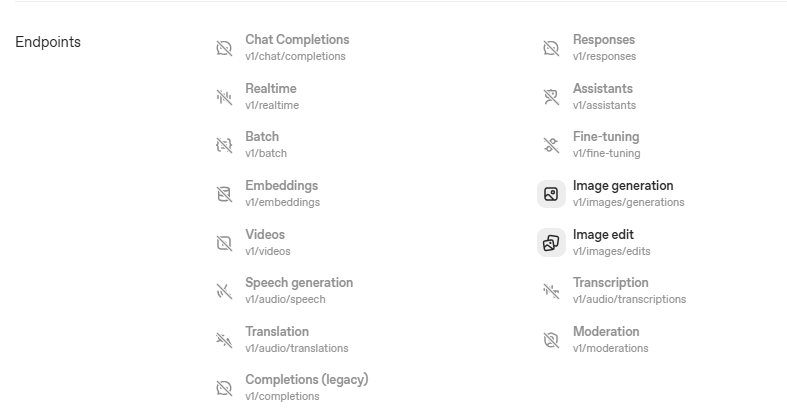Open the Image generation endpoint link
The height and width of the screenshot is (419, 787).
coord(622,186)
